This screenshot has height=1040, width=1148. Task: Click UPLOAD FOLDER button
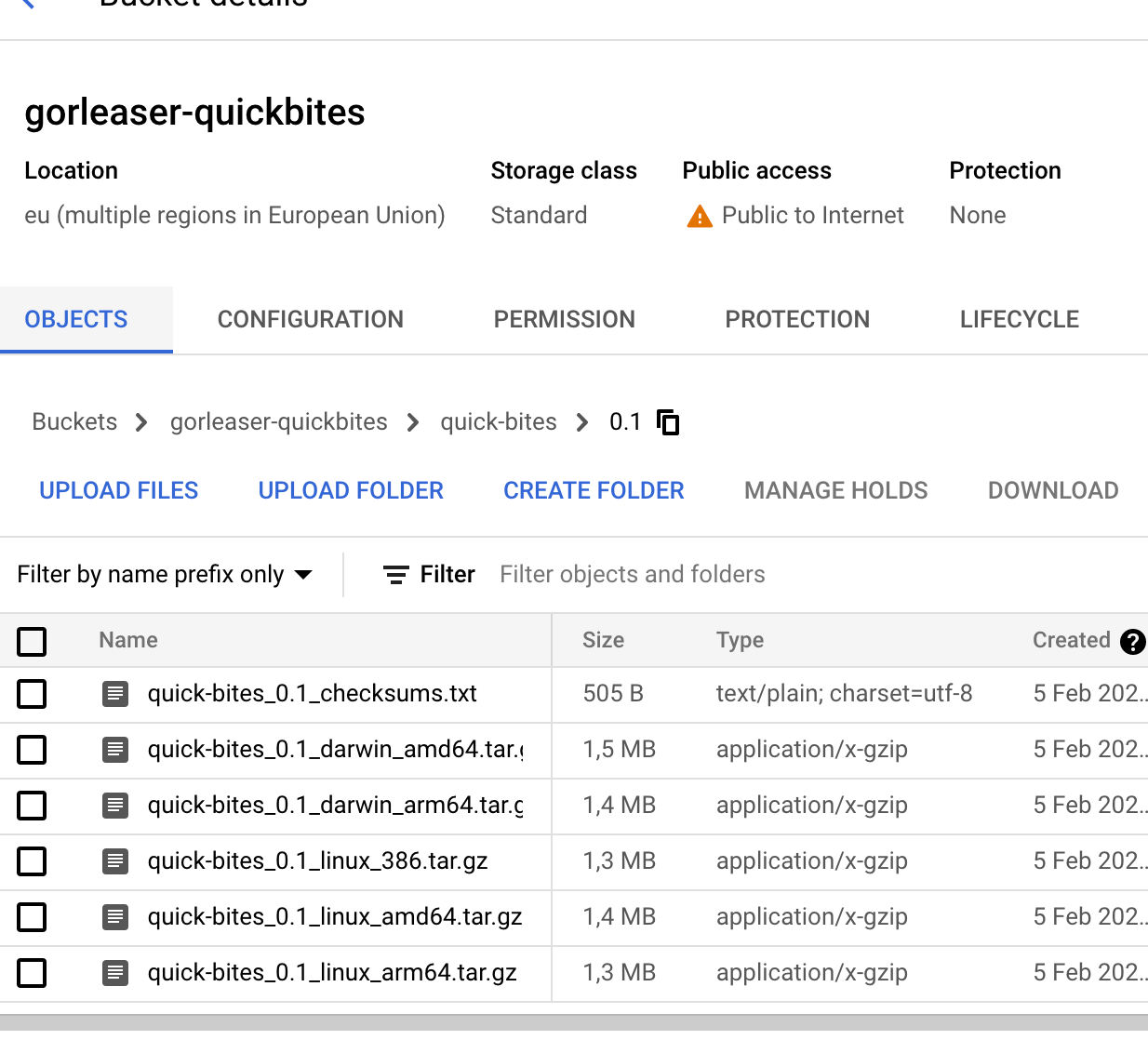351,490
